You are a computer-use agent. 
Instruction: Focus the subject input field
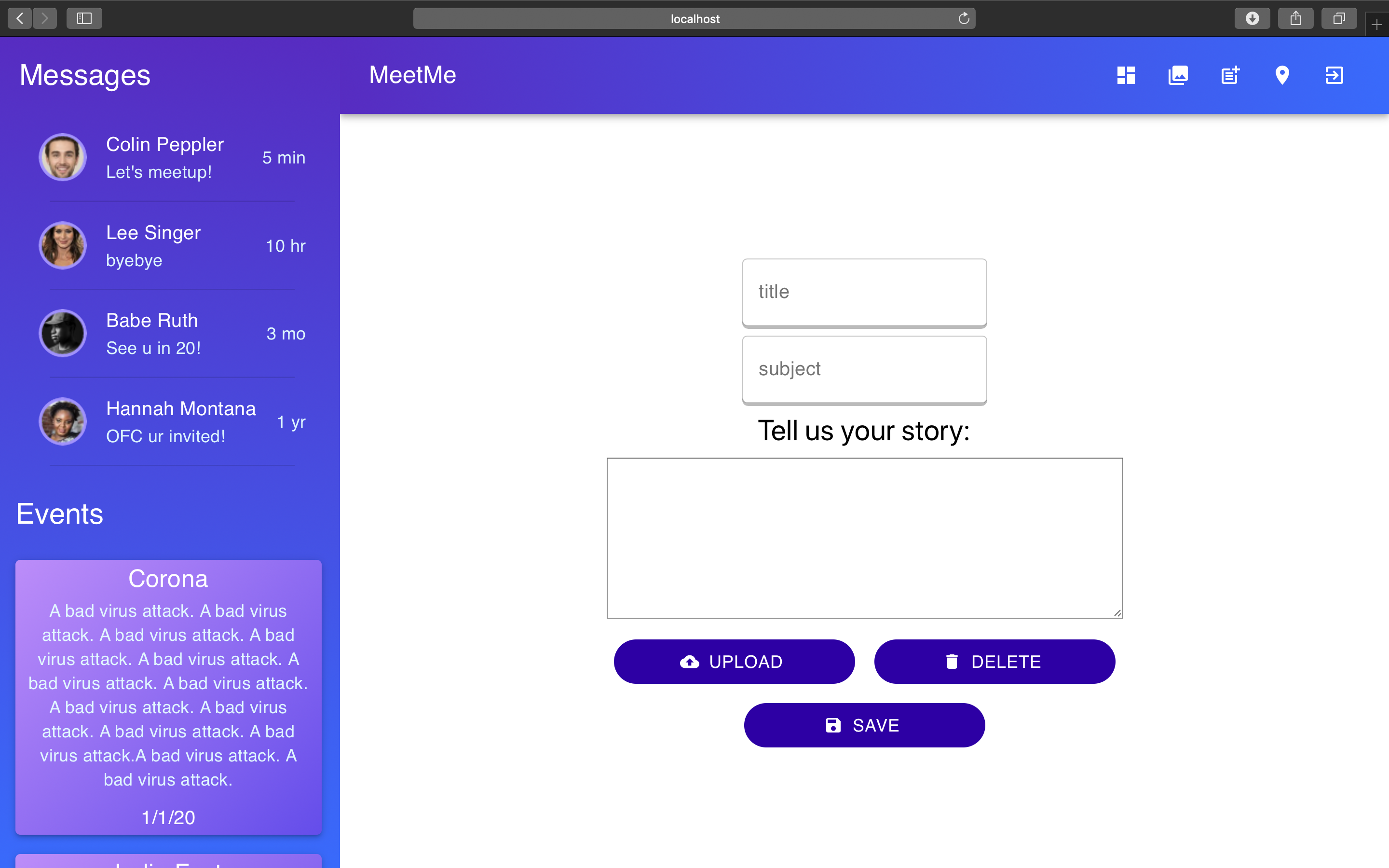pos(864,368)
